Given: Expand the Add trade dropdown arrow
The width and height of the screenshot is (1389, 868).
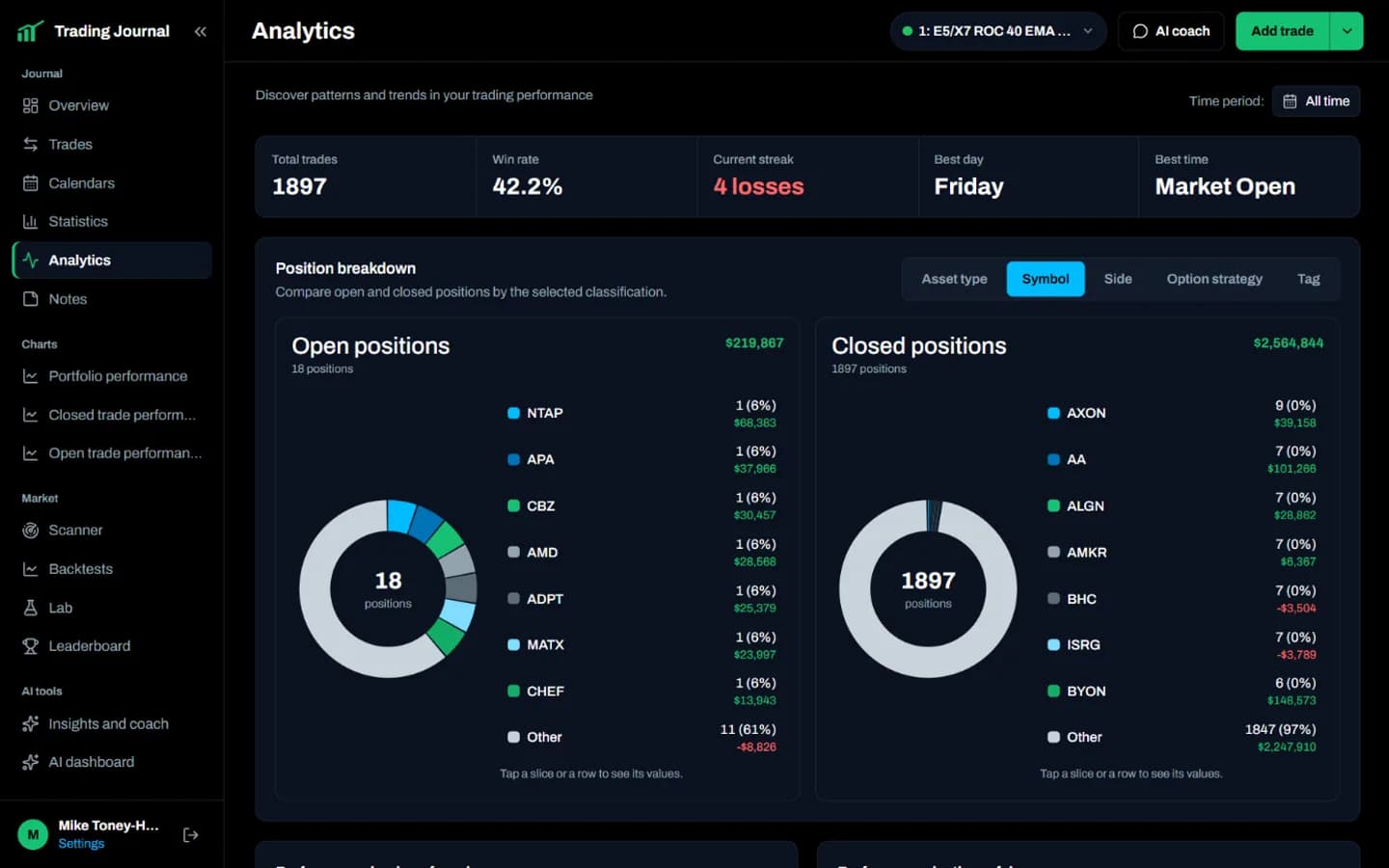Looking at the screenshot, I should [1347, 31].
